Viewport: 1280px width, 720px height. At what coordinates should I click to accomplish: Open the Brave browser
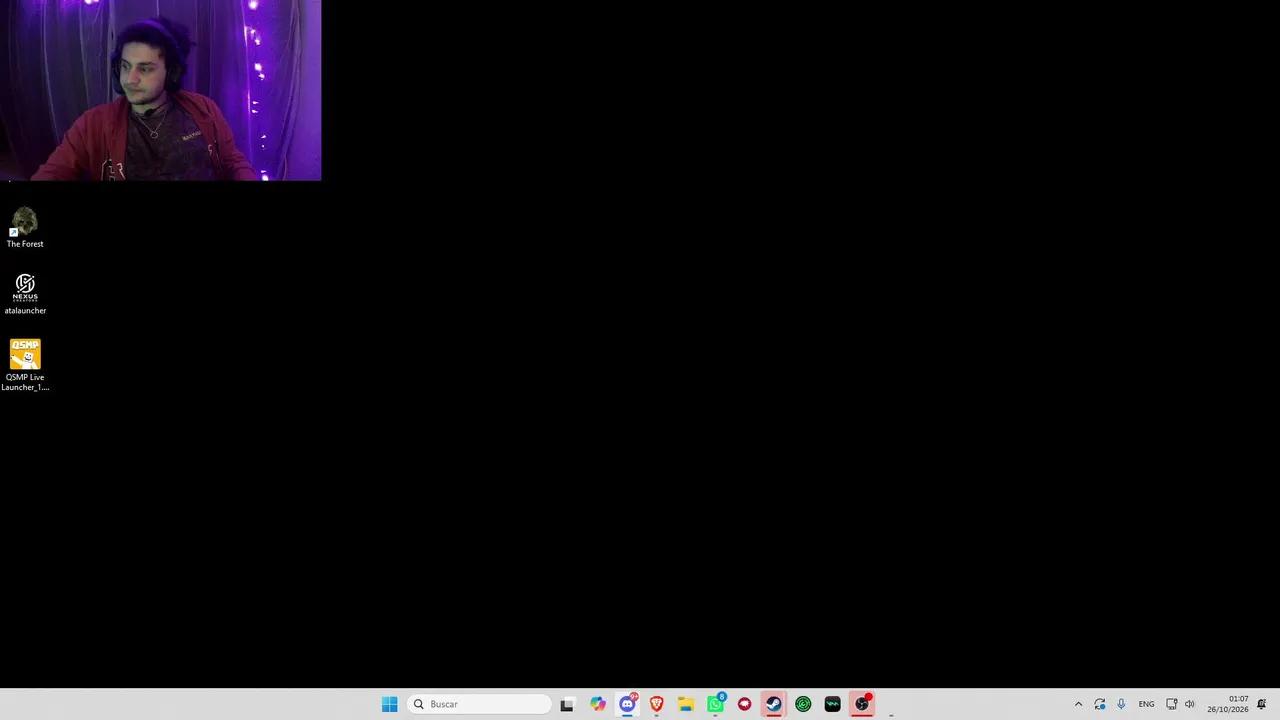[656, 704]
